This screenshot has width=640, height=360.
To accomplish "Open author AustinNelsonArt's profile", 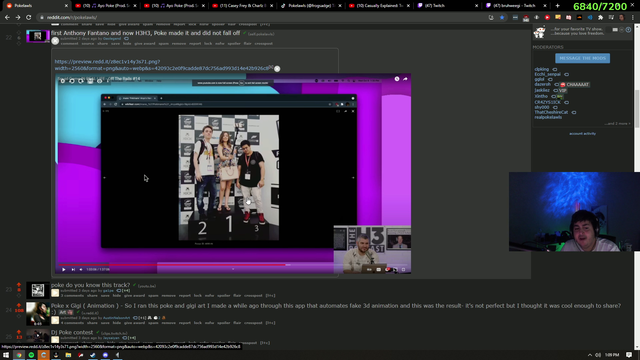I will click(x=116, y=318).
